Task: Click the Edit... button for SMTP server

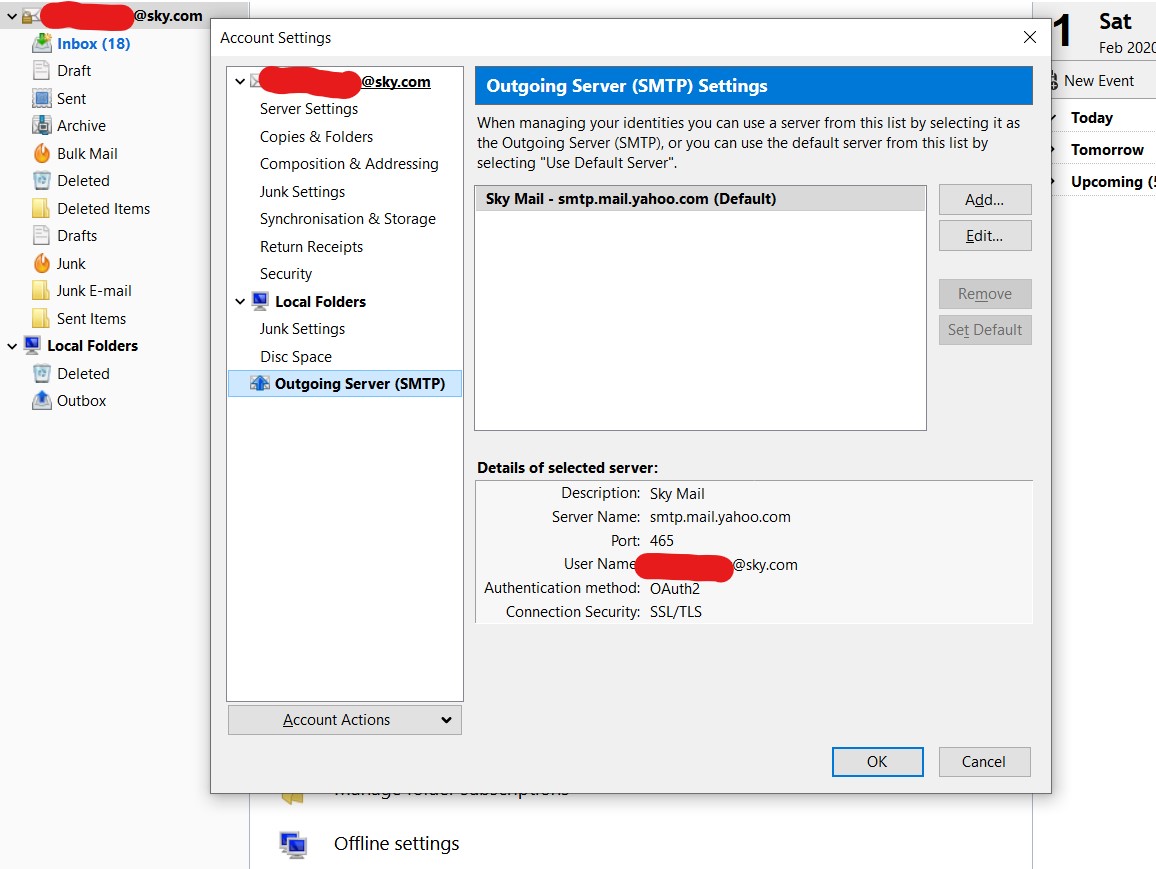Action: click(984, 236)
